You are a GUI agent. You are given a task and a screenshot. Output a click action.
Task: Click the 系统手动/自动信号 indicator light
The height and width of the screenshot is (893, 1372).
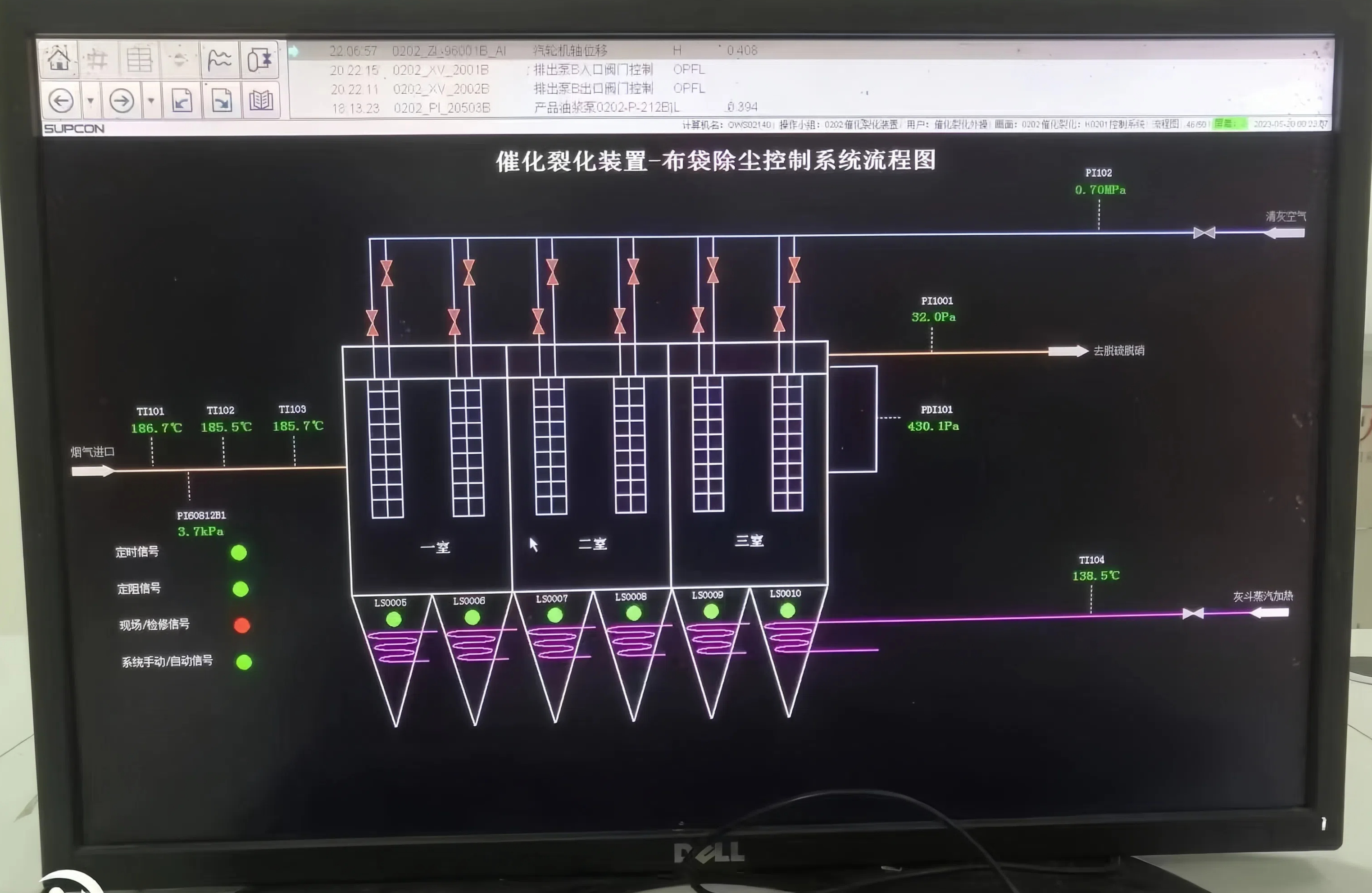[x=244, y=662]
